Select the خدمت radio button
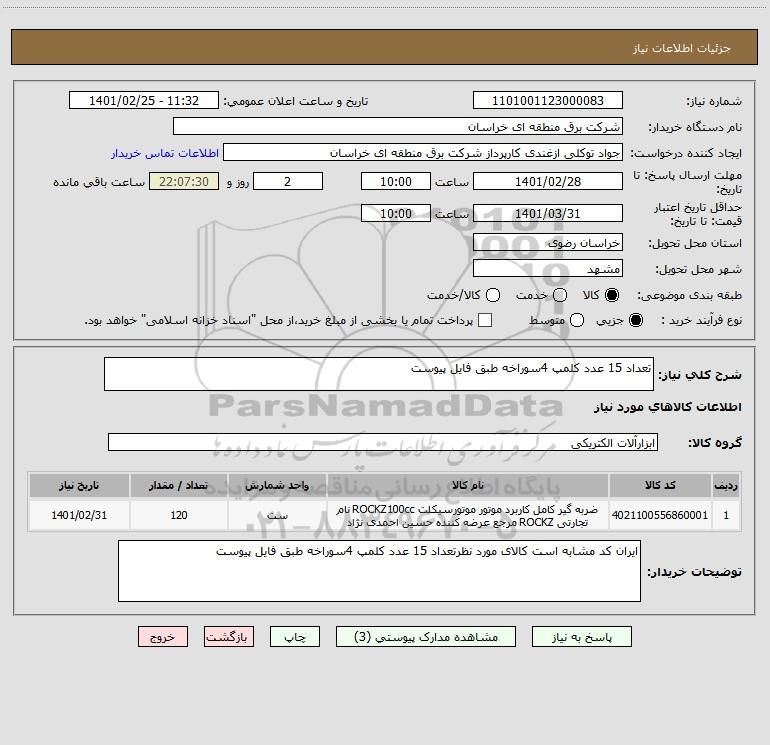Screen dimensions: 770x745 tap(560, 295)
